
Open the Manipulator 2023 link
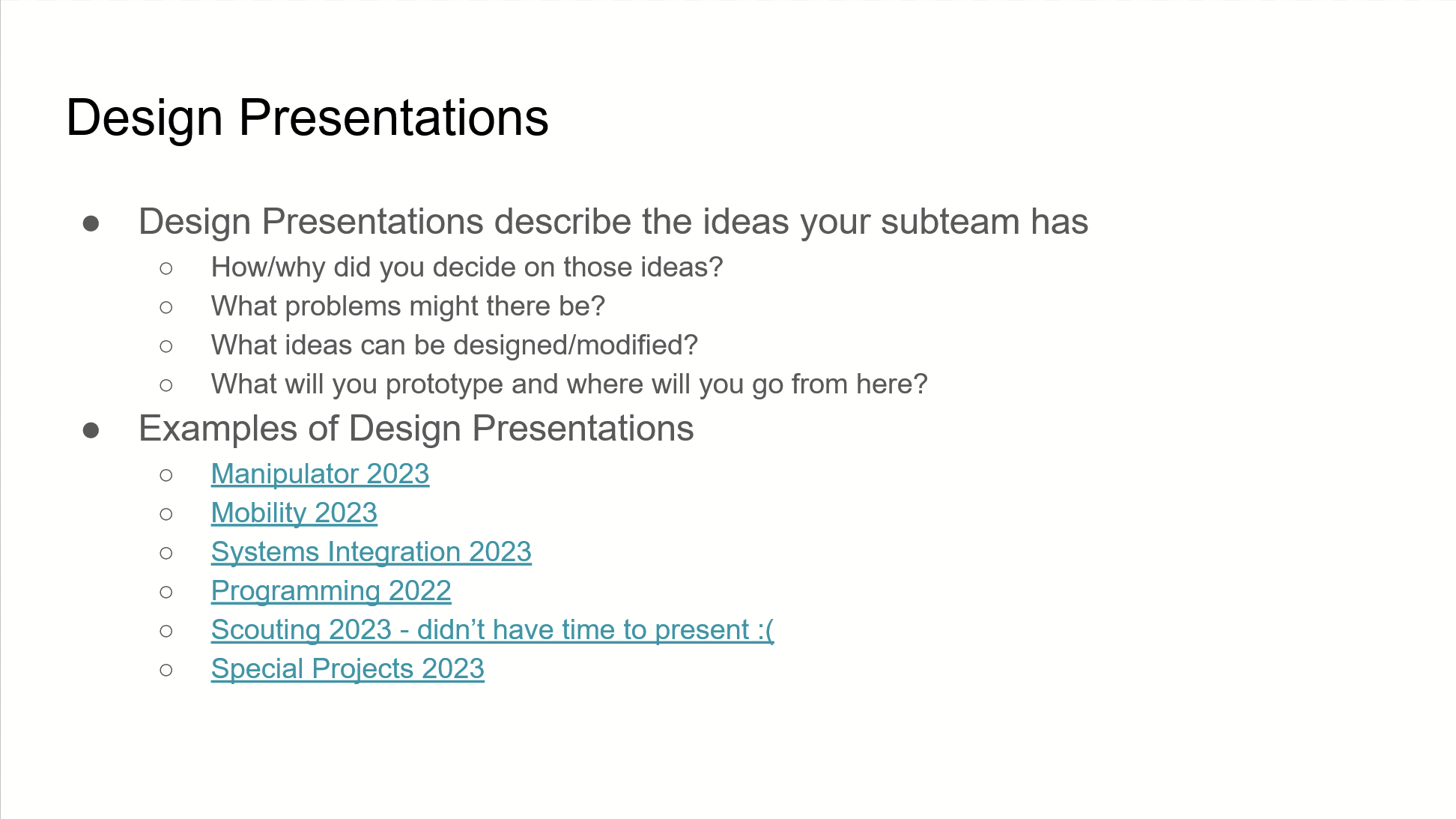tap(320, 474)
